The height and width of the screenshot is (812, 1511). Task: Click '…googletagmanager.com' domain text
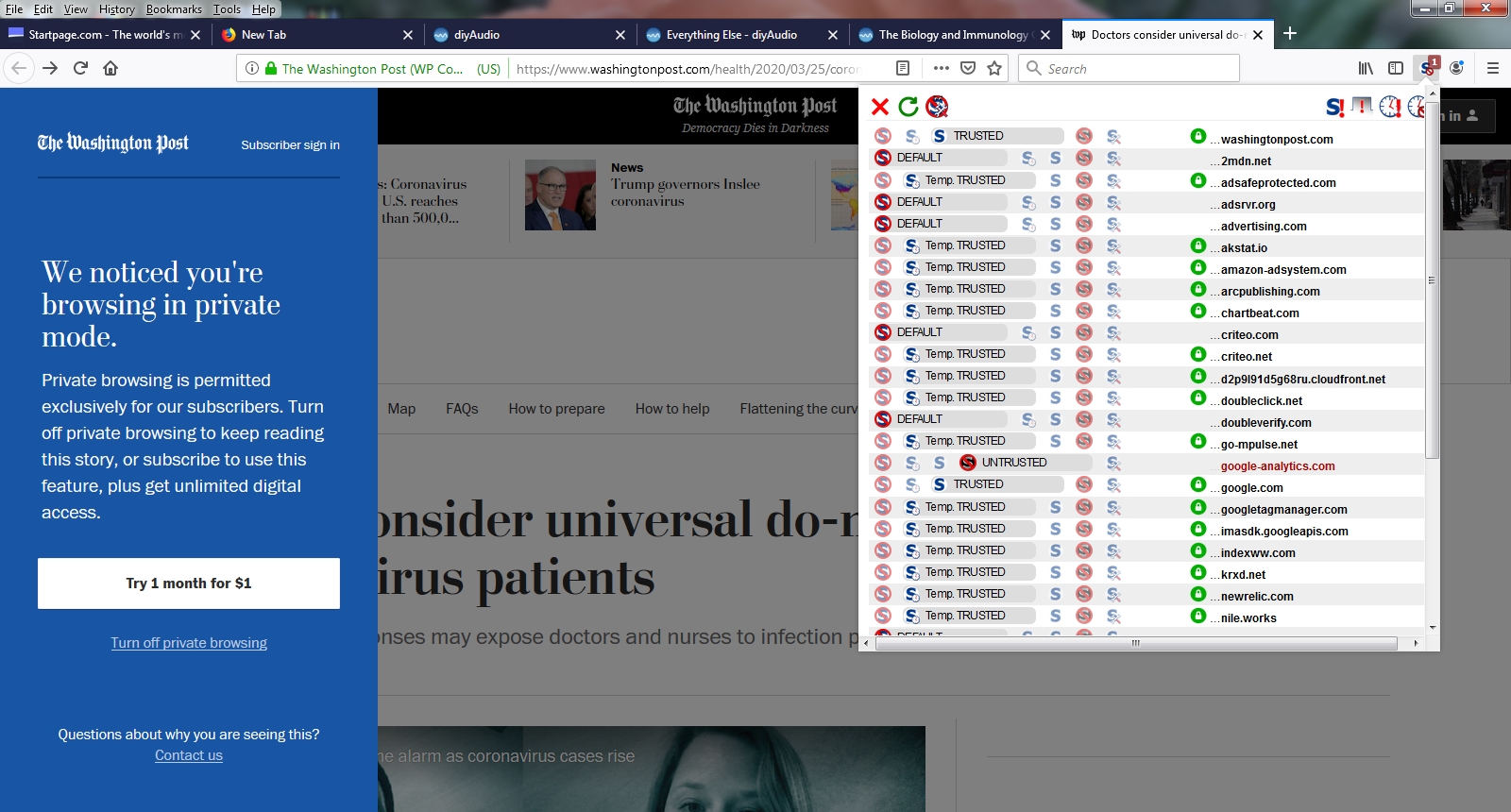[x=1280, y=510]
